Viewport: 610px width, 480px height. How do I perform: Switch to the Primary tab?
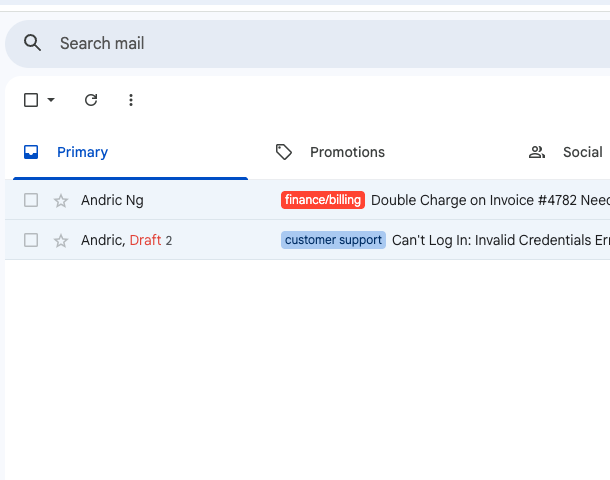click(82, 152)
